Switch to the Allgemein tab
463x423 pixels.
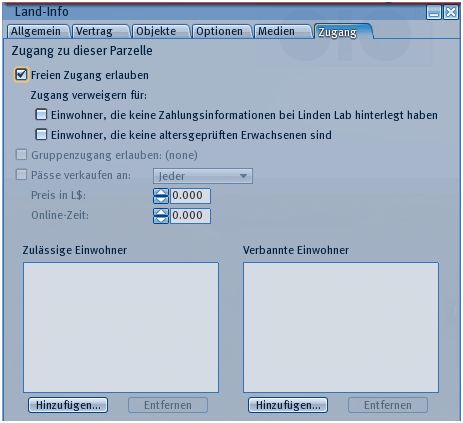click(x=38, y=31)
